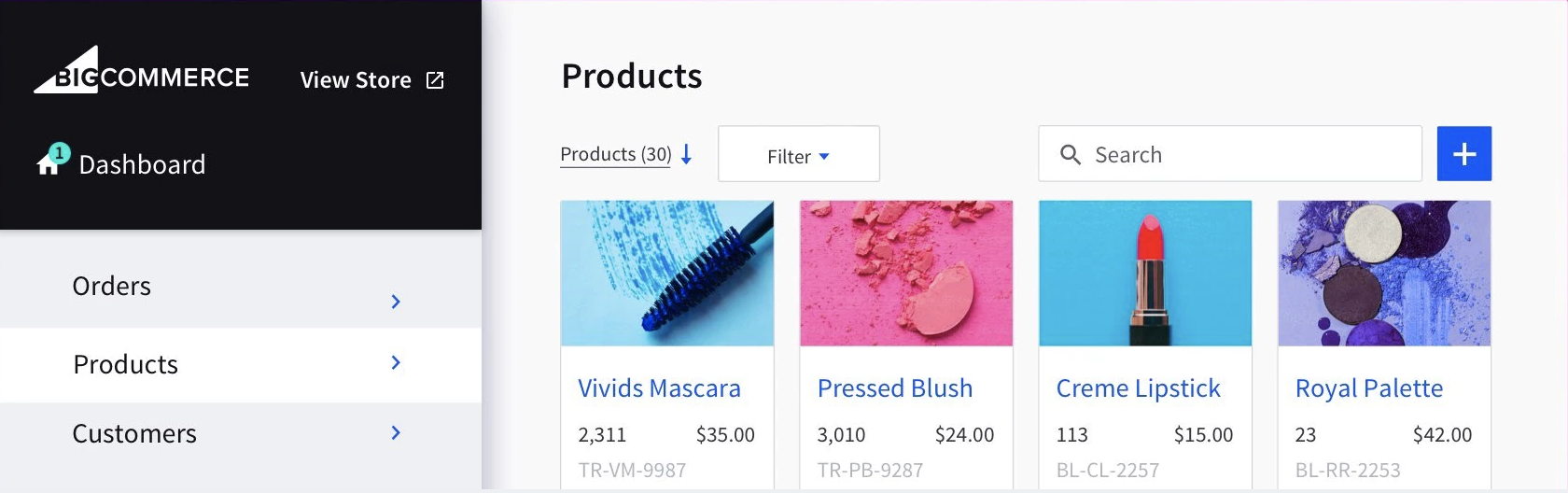
Task: Expand the Customers menu chevron
Action: click(396, 432)
